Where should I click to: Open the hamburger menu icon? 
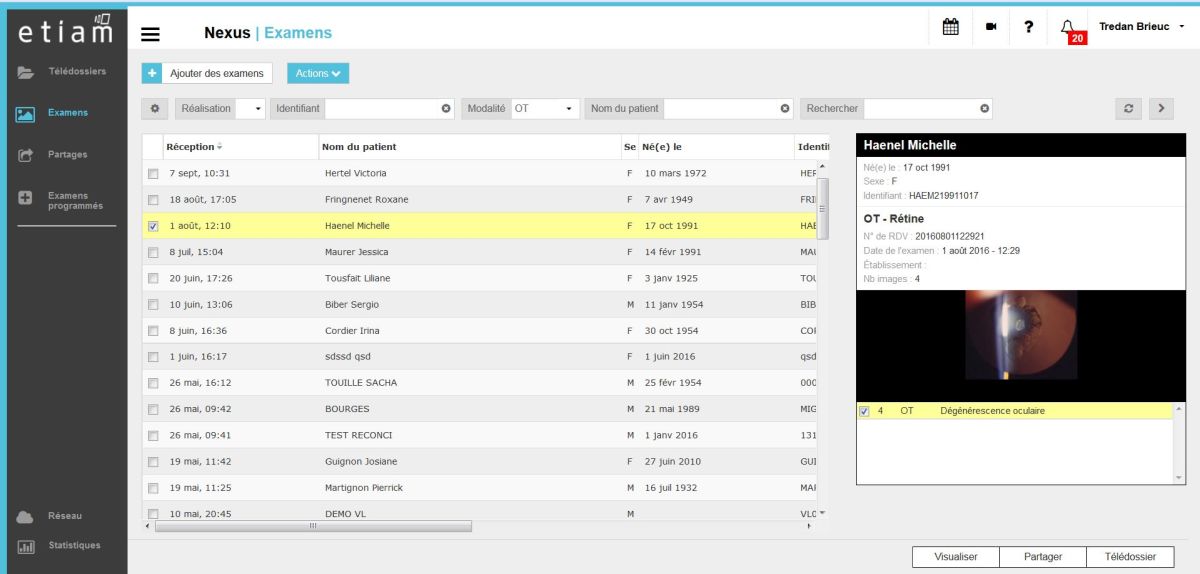click(150, 33)
